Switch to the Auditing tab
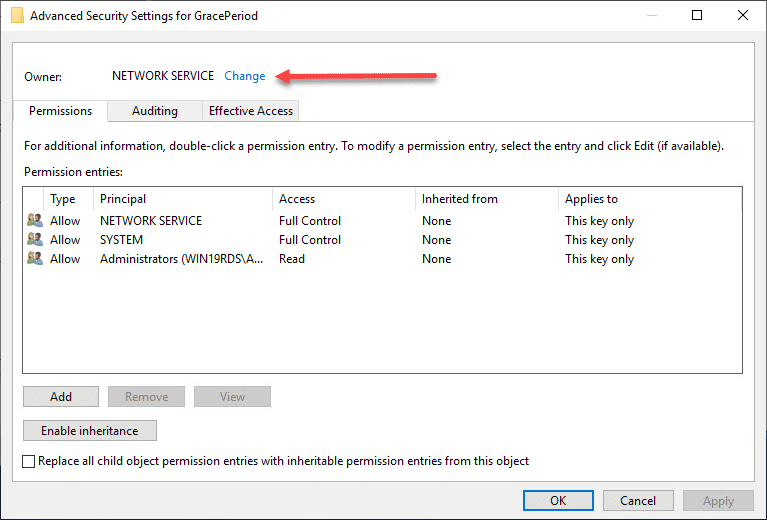This screenshot has width=767, height=520. coord(155,111)
